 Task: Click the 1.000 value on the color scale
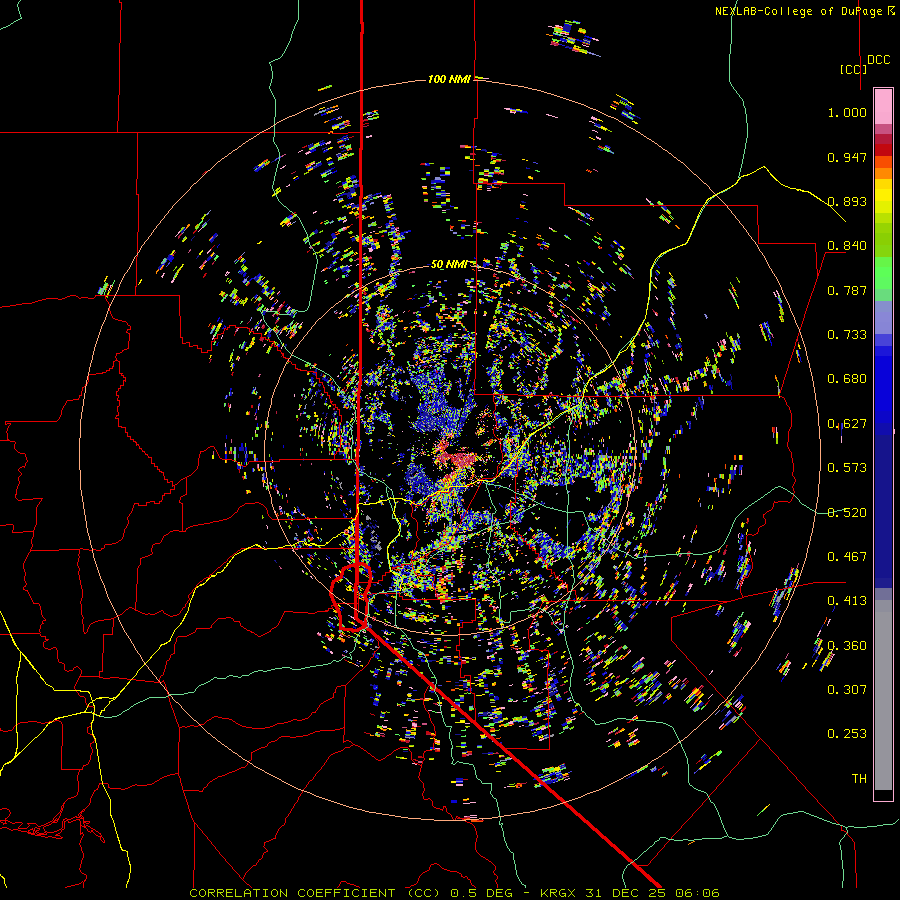[x=847, y=113]
